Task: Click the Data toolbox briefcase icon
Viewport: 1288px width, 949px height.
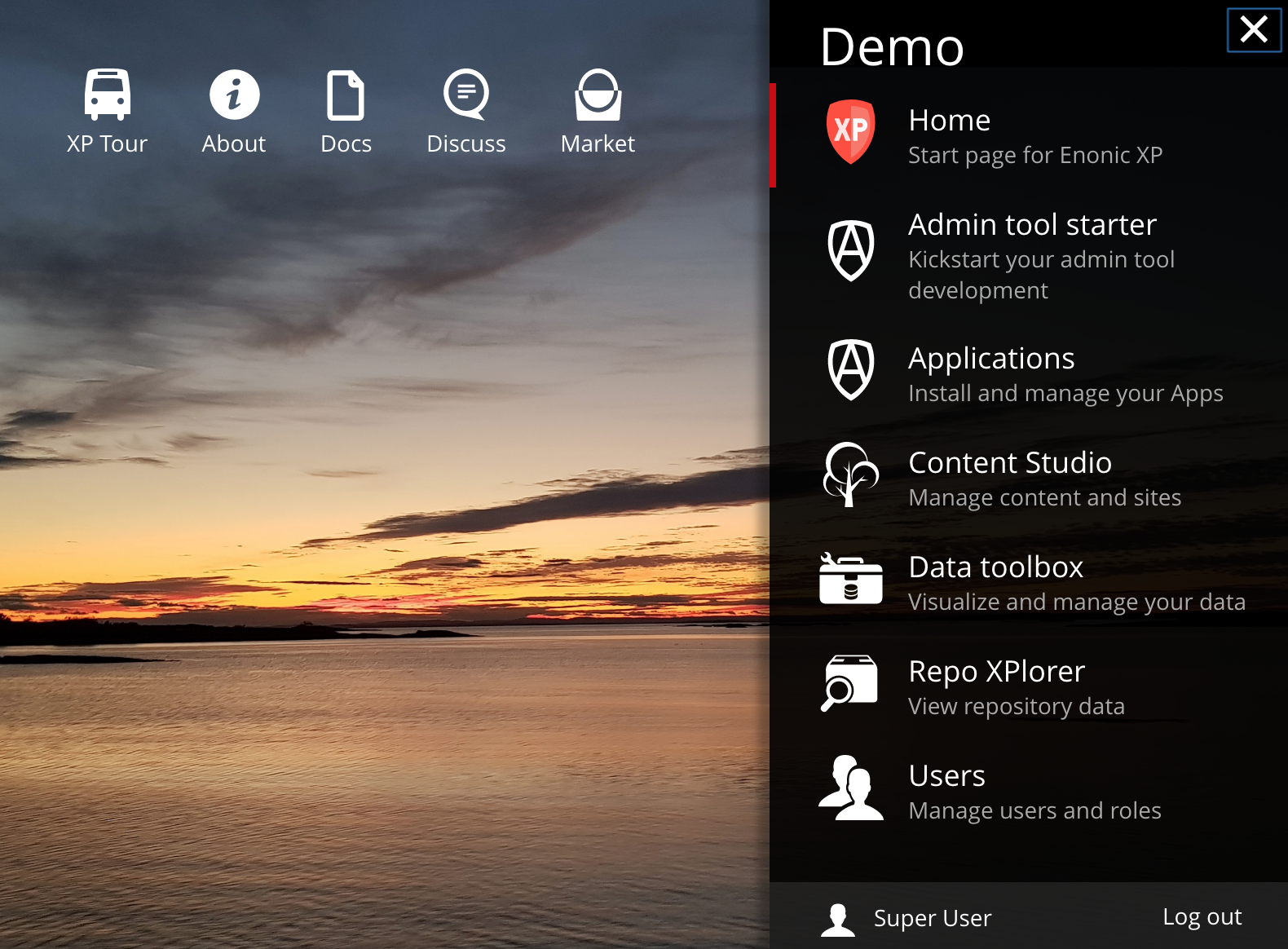Action: 851,579
